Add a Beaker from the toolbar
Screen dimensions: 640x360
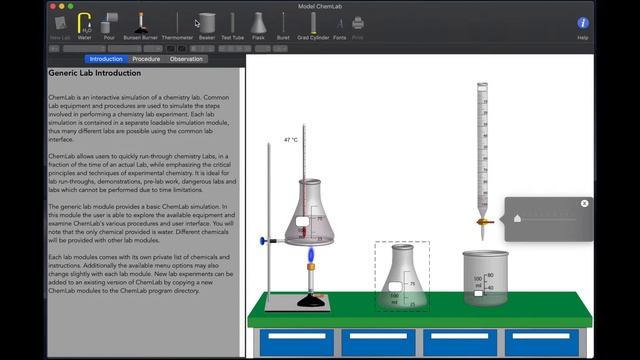click(207, 27)
